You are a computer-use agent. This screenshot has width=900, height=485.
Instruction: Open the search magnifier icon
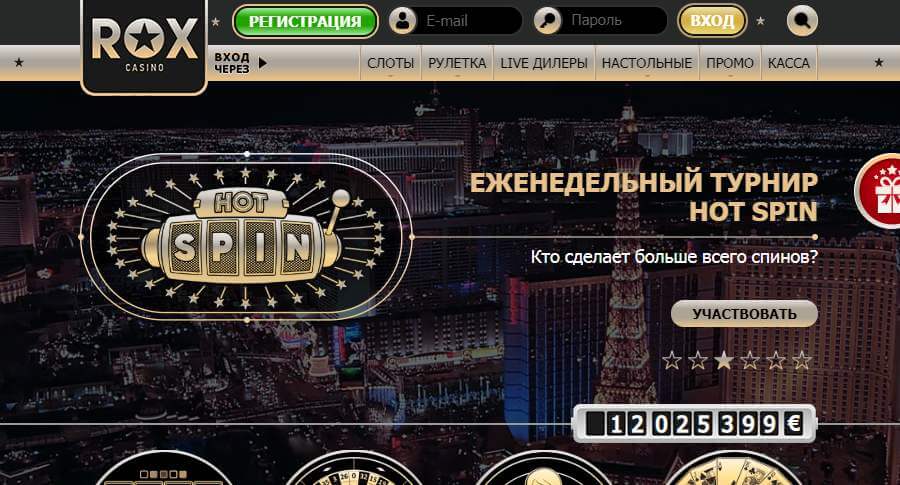tap(802, 21)
